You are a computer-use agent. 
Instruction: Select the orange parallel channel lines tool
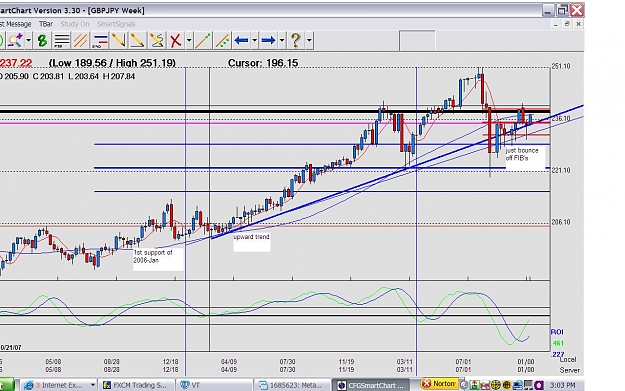[x=81, y=40]
